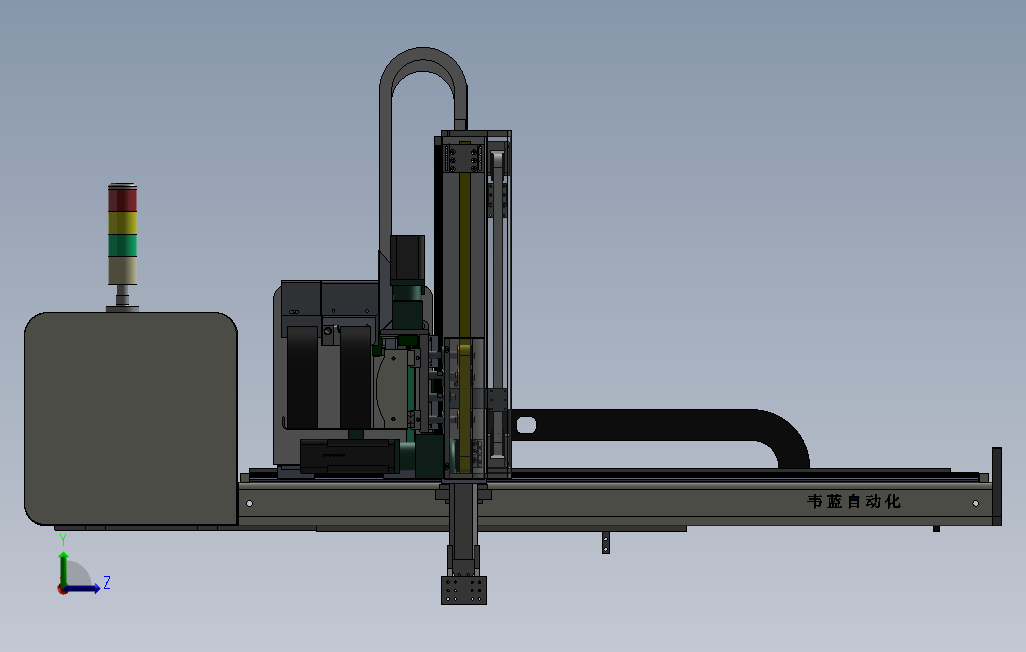Select the end stop plate at beam's right end

pyautogui.click(x=997, y=486)
